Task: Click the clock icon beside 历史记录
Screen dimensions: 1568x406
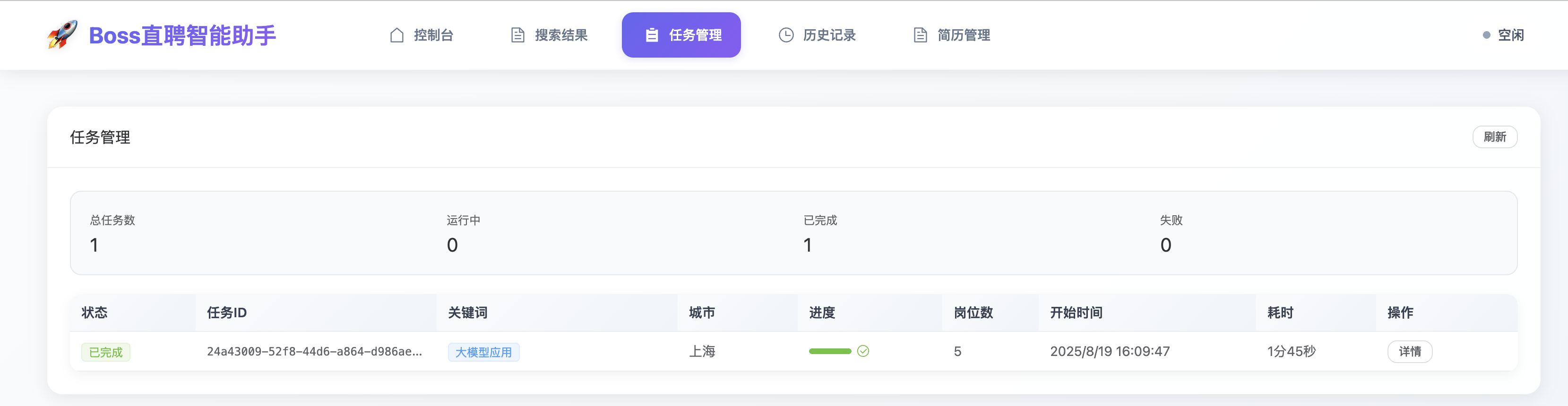Action: 786,35
